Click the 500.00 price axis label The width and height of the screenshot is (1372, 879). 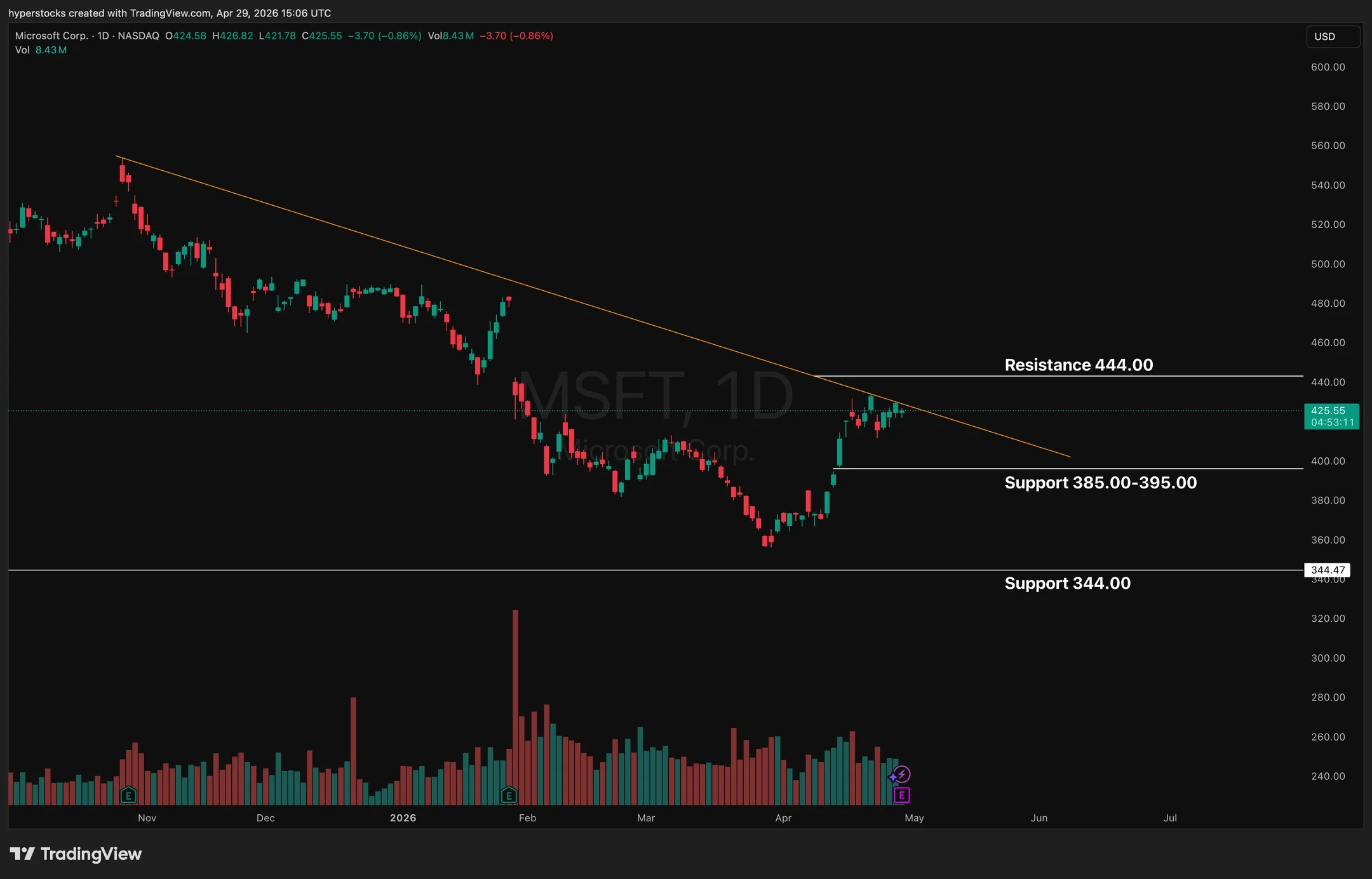(1328, 264)
